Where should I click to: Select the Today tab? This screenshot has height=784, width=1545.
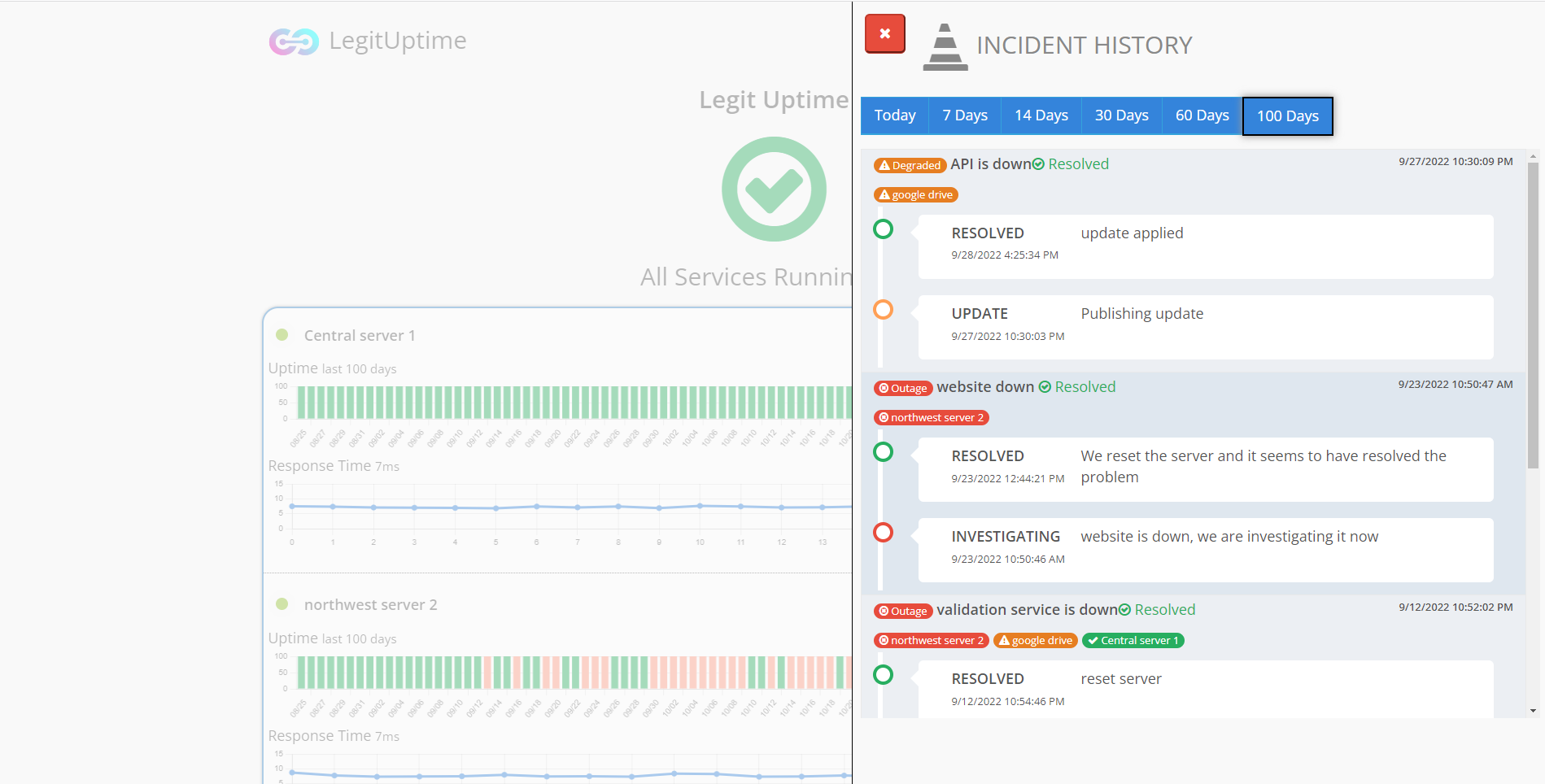[x=895, y=115]
